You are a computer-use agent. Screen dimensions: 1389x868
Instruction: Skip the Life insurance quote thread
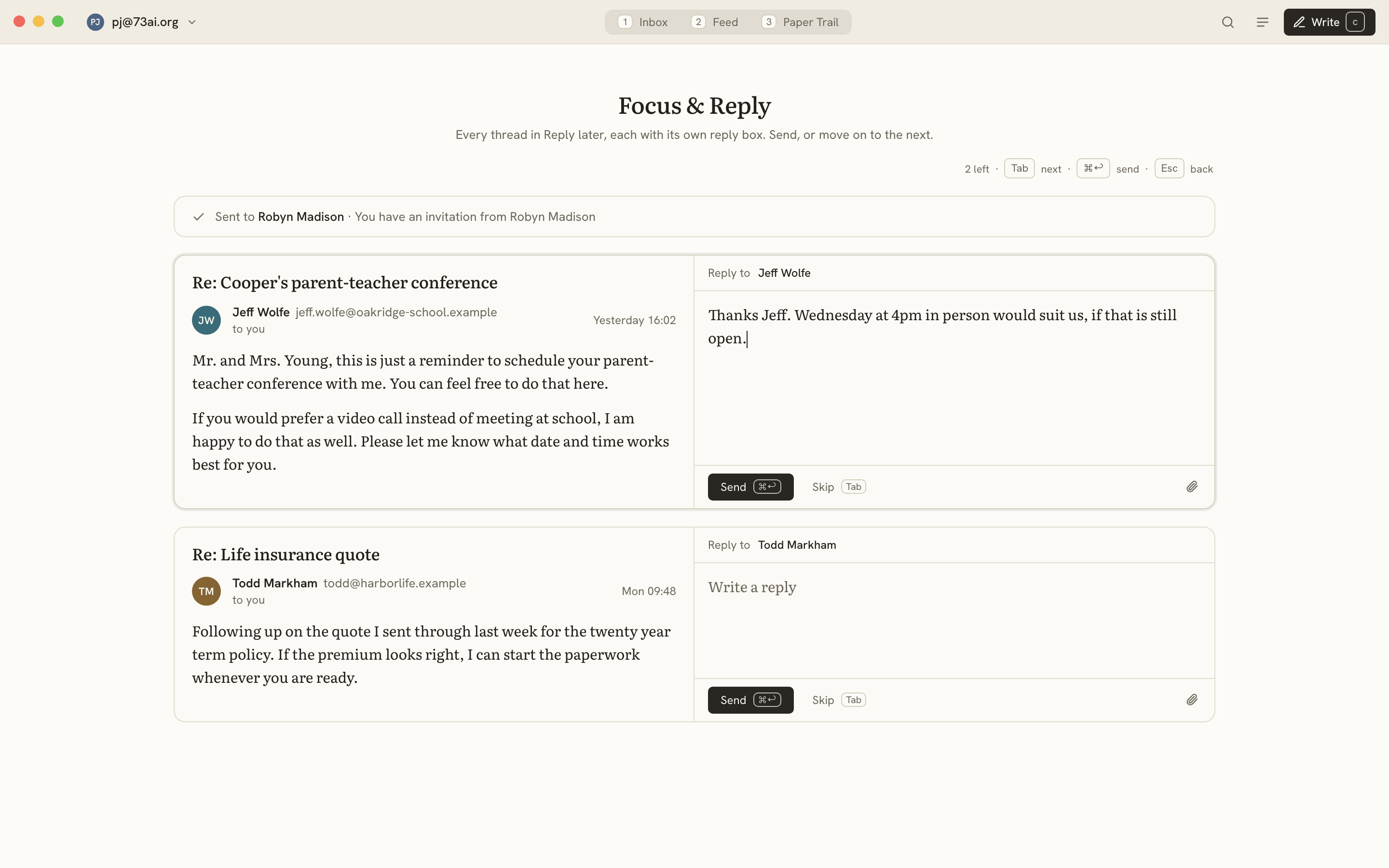(839, 700)
